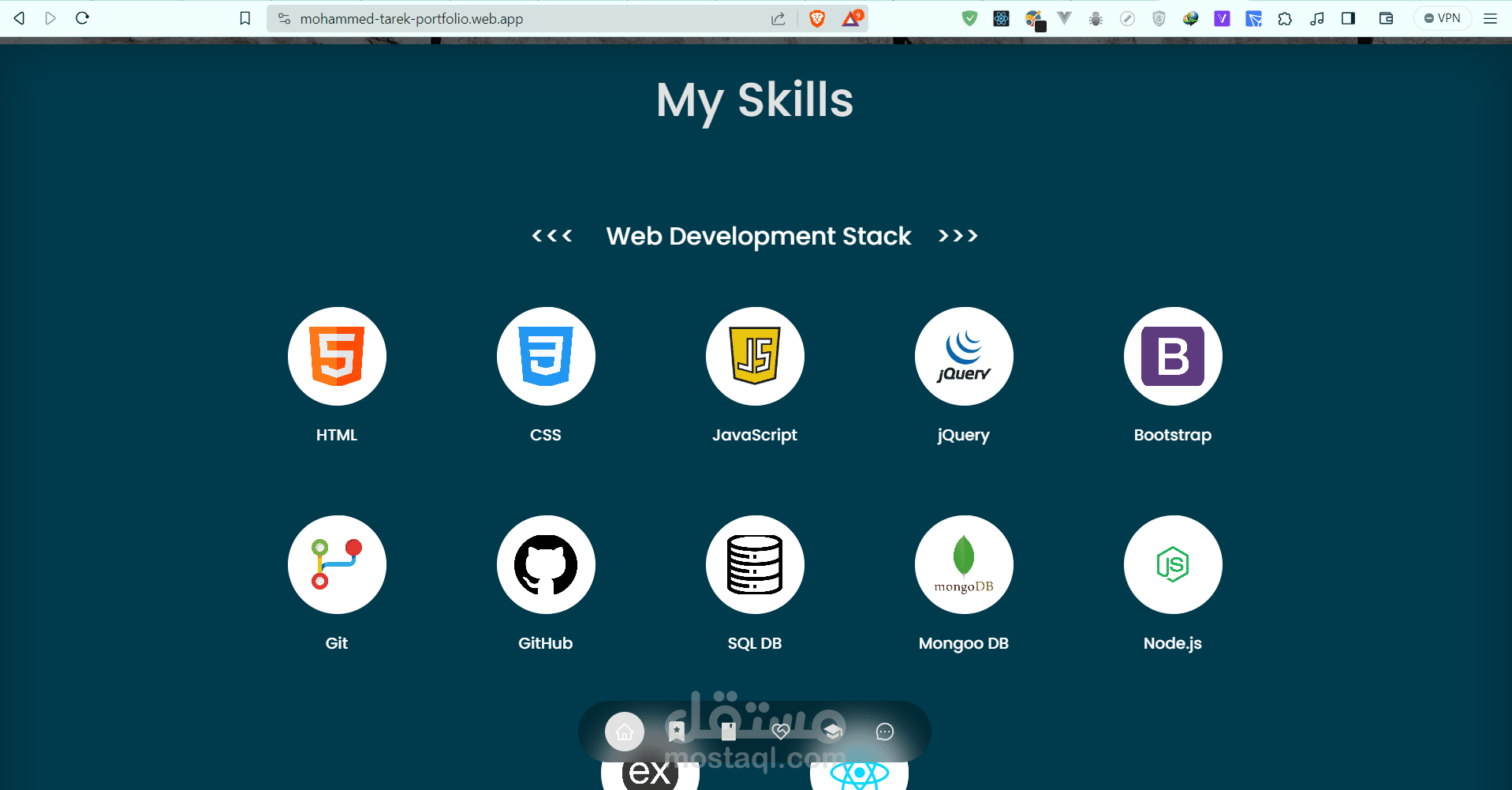Open Vue devtools extension icon
1512x790 pixels.
pyautogui.click(x=1065, y=18)
